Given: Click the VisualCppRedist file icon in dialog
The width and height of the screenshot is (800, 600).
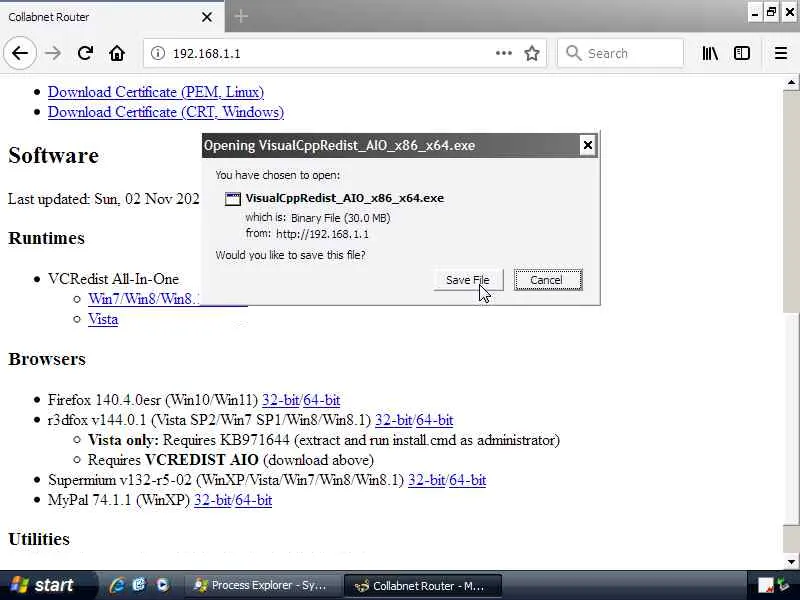Looking at the screenshot, I should pos(233,198).
